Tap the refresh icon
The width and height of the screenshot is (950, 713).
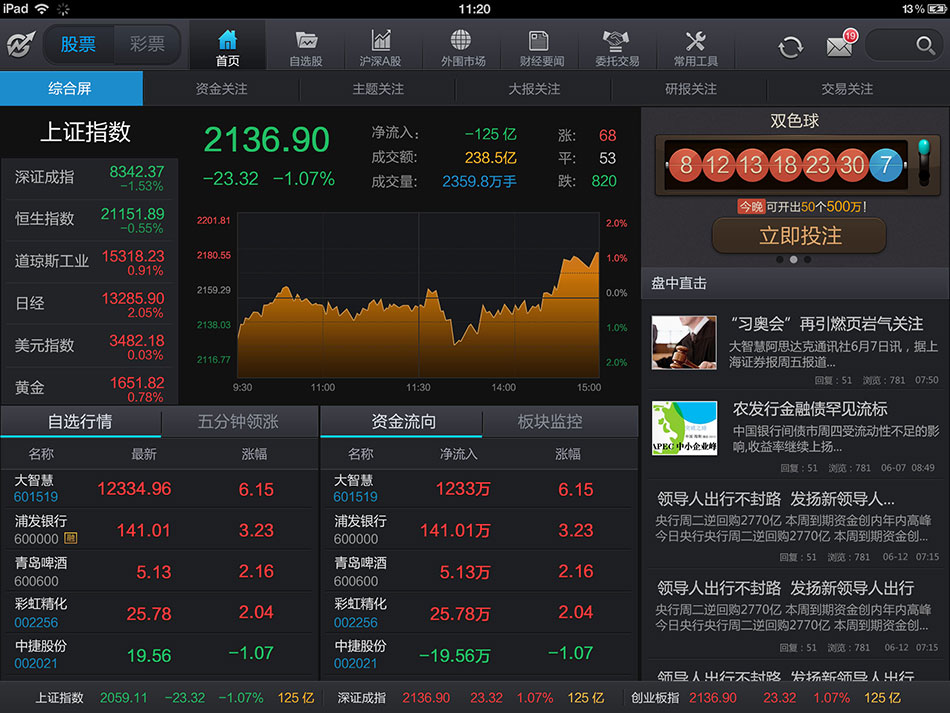790,46
